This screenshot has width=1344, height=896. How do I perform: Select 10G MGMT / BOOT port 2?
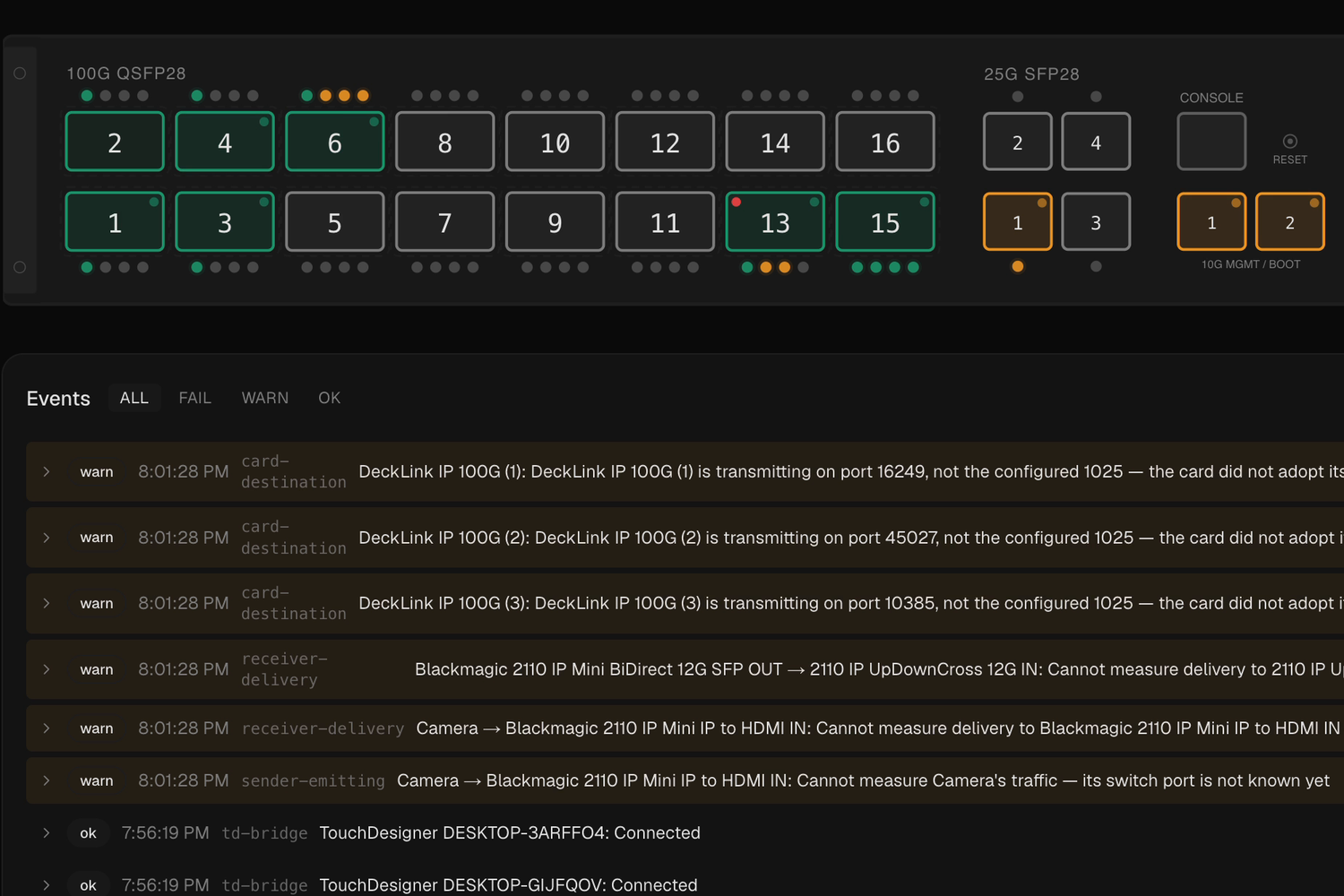point(1290,221)
